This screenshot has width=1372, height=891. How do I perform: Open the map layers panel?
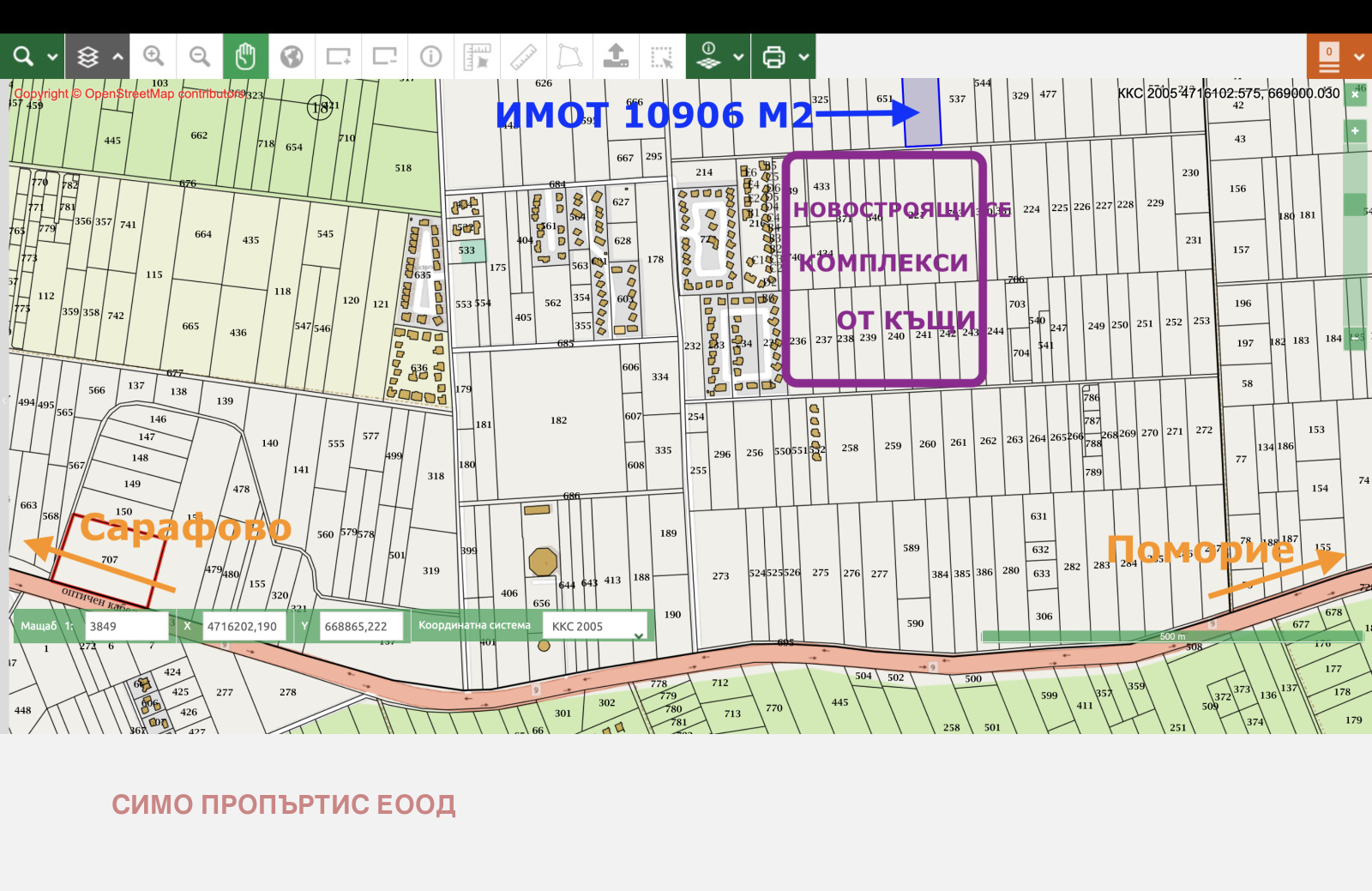[x=87, y=57]
